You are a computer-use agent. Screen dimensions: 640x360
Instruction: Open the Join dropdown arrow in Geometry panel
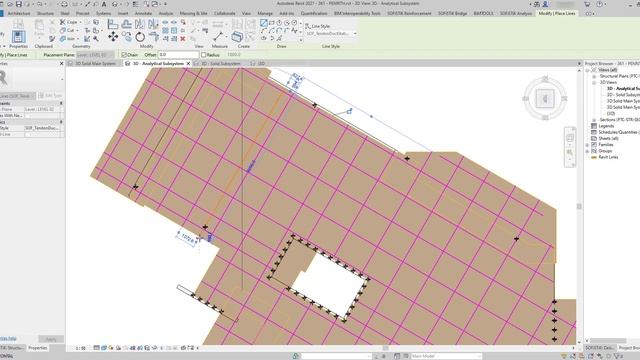click(x=78, y=39)
